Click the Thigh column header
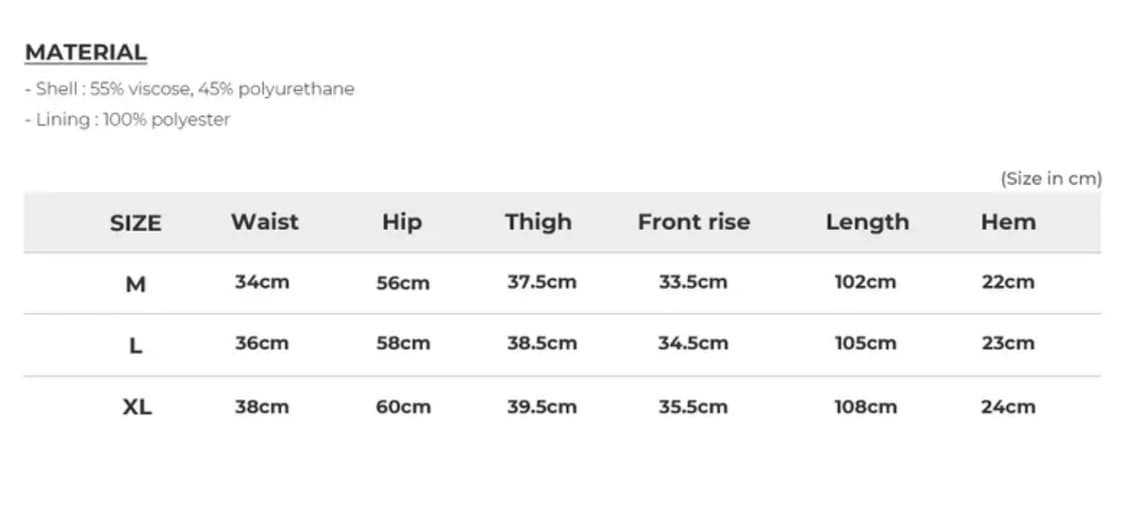 pos(538,222)
